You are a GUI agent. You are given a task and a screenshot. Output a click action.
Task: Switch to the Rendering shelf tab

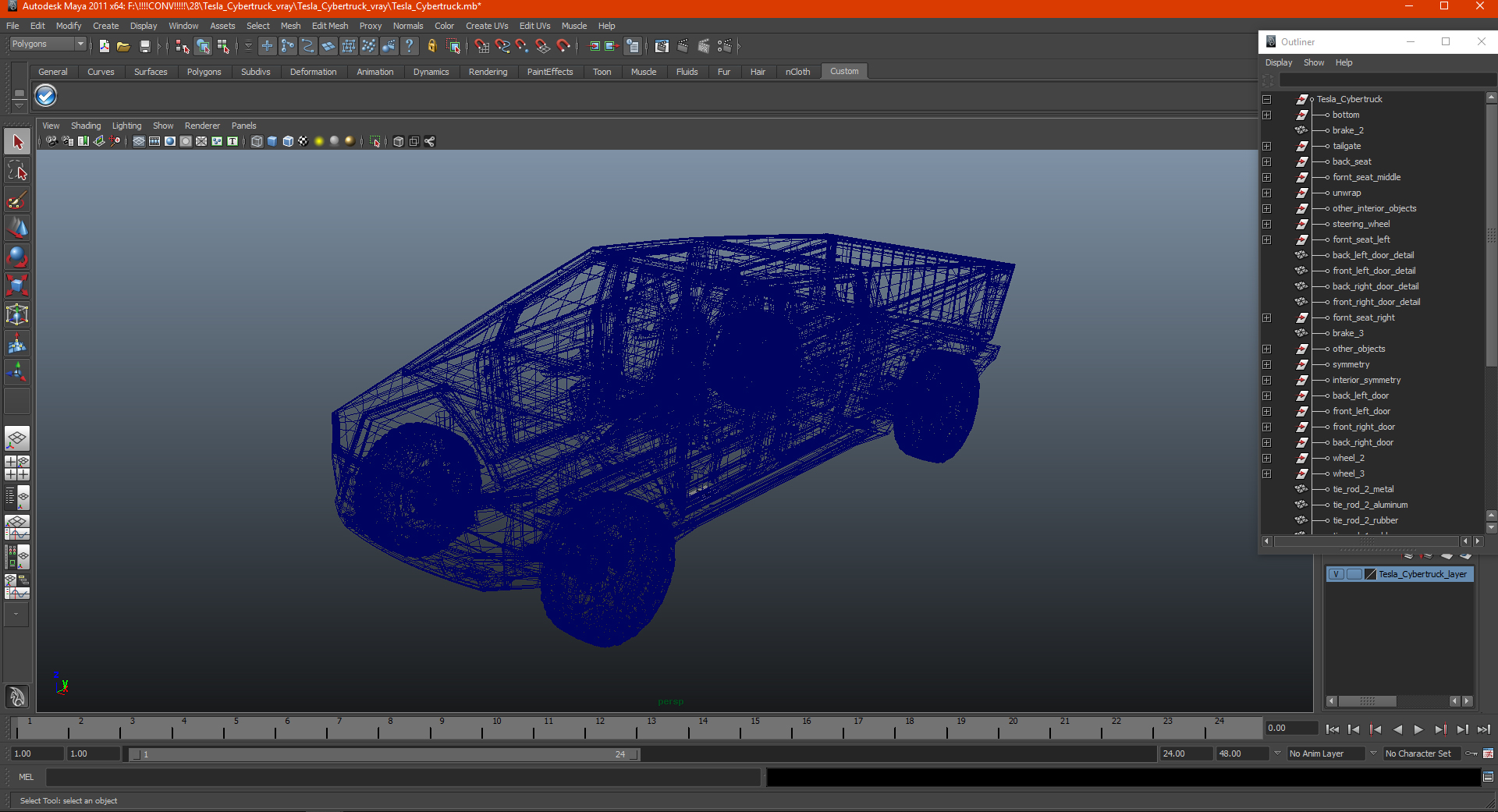[x=488, y=72]
